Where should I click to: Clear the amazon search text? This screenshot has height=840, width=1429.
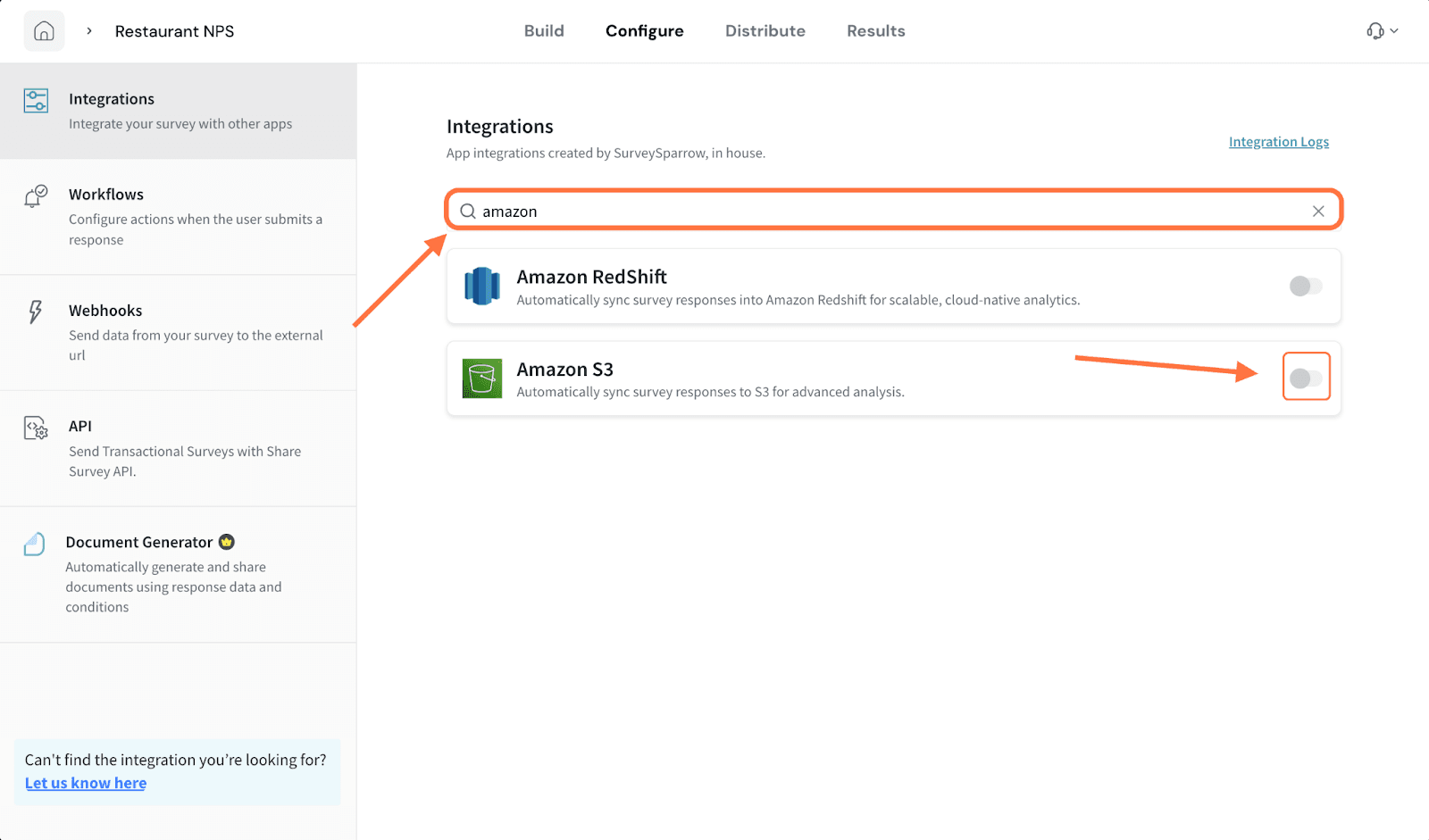point(1317,212)
